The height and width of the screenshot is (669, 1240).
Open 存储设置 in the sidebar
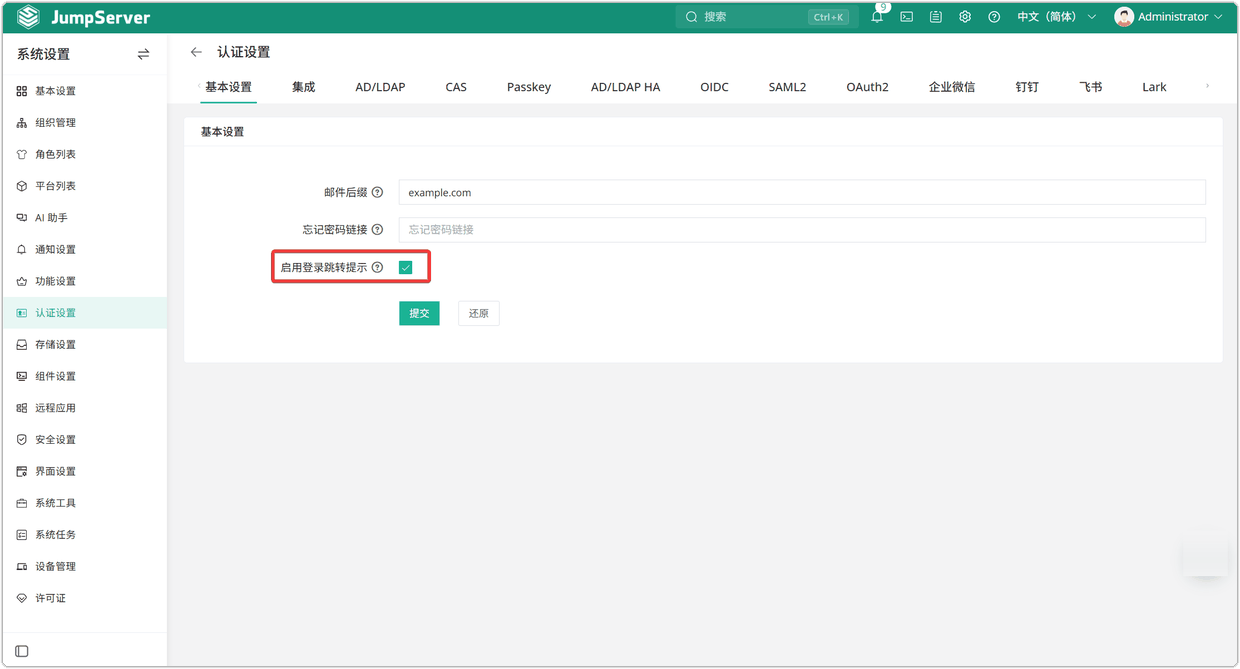(x=84, y=345)
